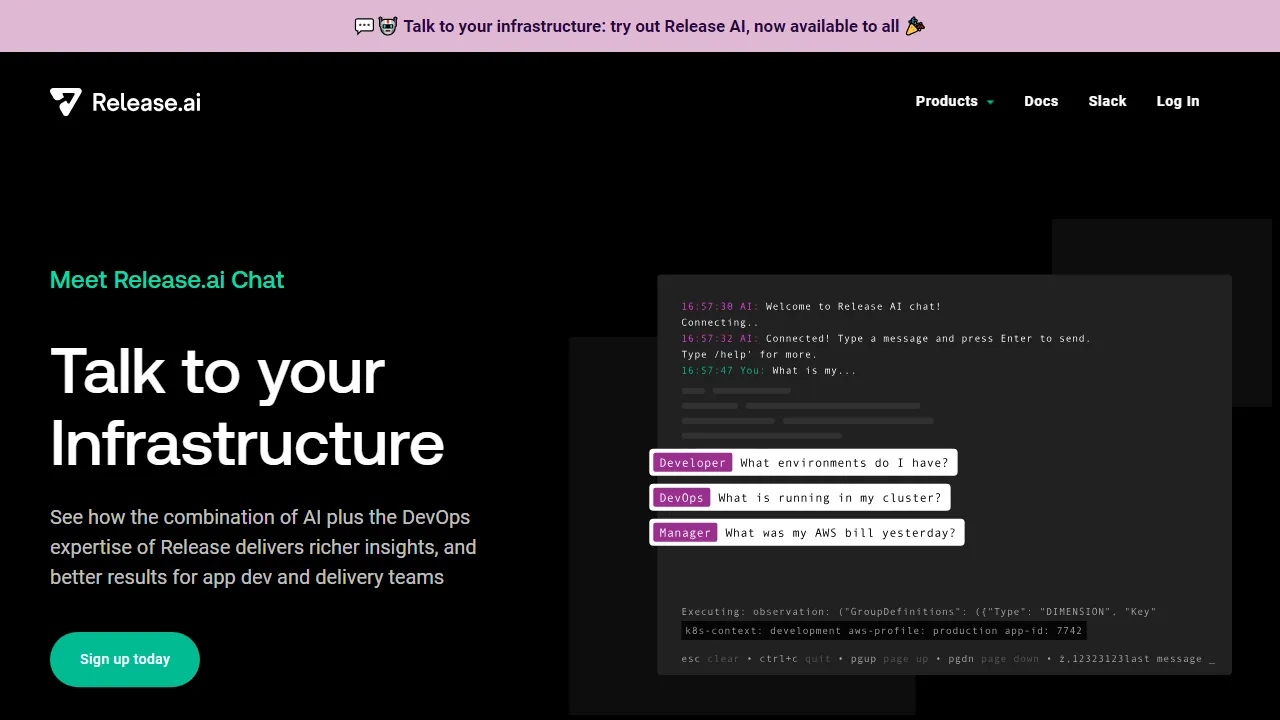
Task: Select the Manager tag label
Action: click(x=685, y=532)
